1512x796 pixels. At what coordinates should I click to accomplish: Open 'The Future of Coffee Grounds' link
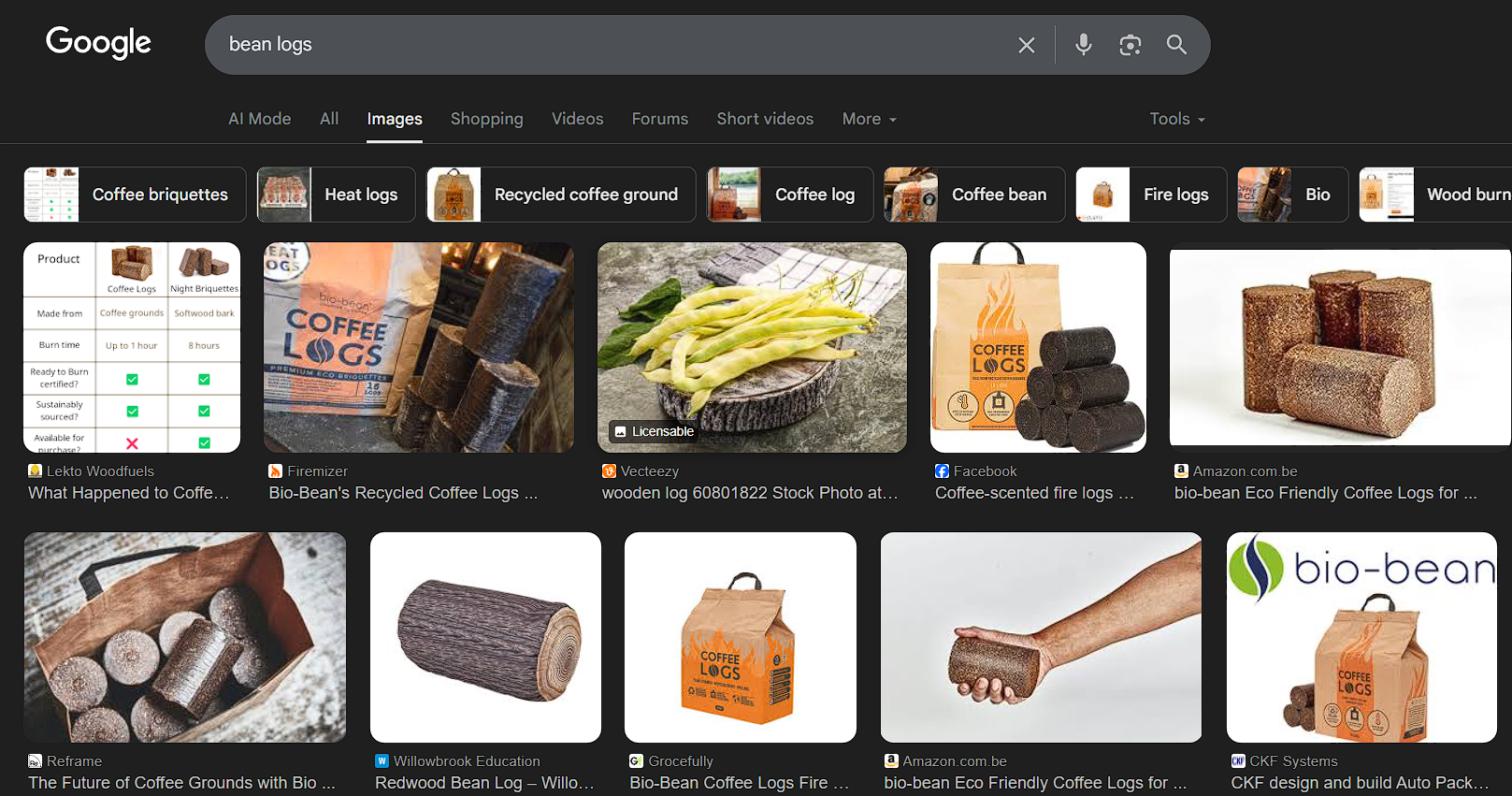pyautogui.click(x=181, y=783)
